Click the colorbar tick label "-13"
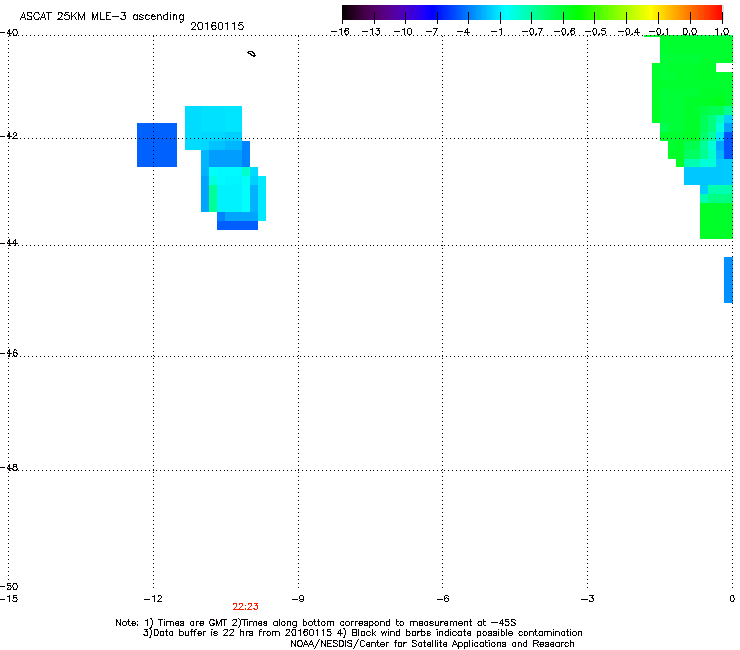740x650 pixels. point(371,32)
